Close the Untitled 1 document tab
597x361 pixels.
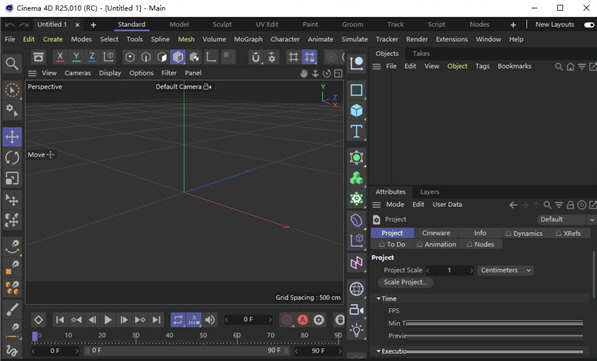(77, 25)
